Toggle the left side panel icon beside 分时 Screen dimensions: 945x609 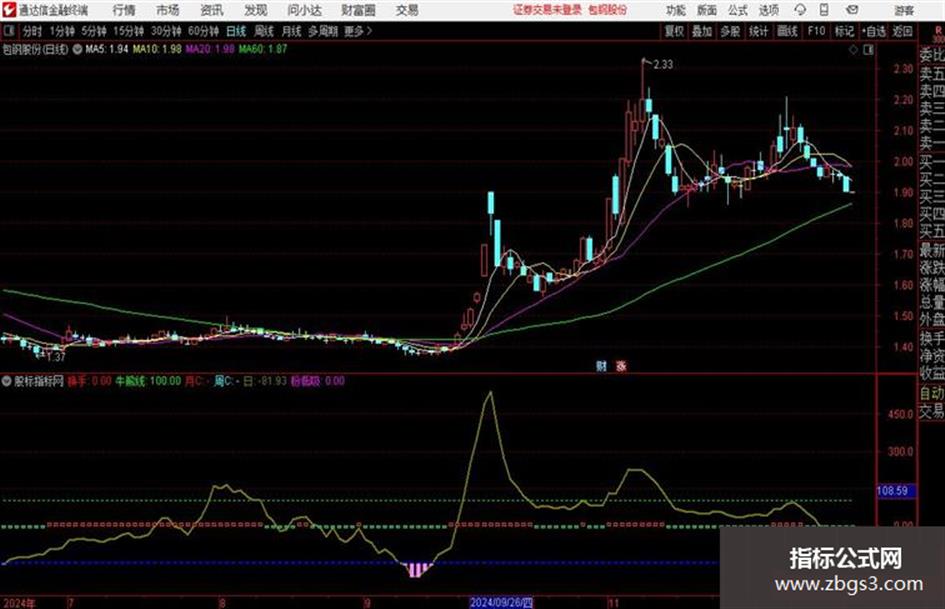click(x=8, y=31)
